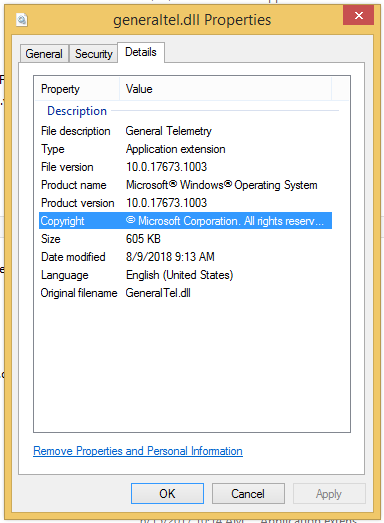Click the file icon in title bar

click(22, 20)
